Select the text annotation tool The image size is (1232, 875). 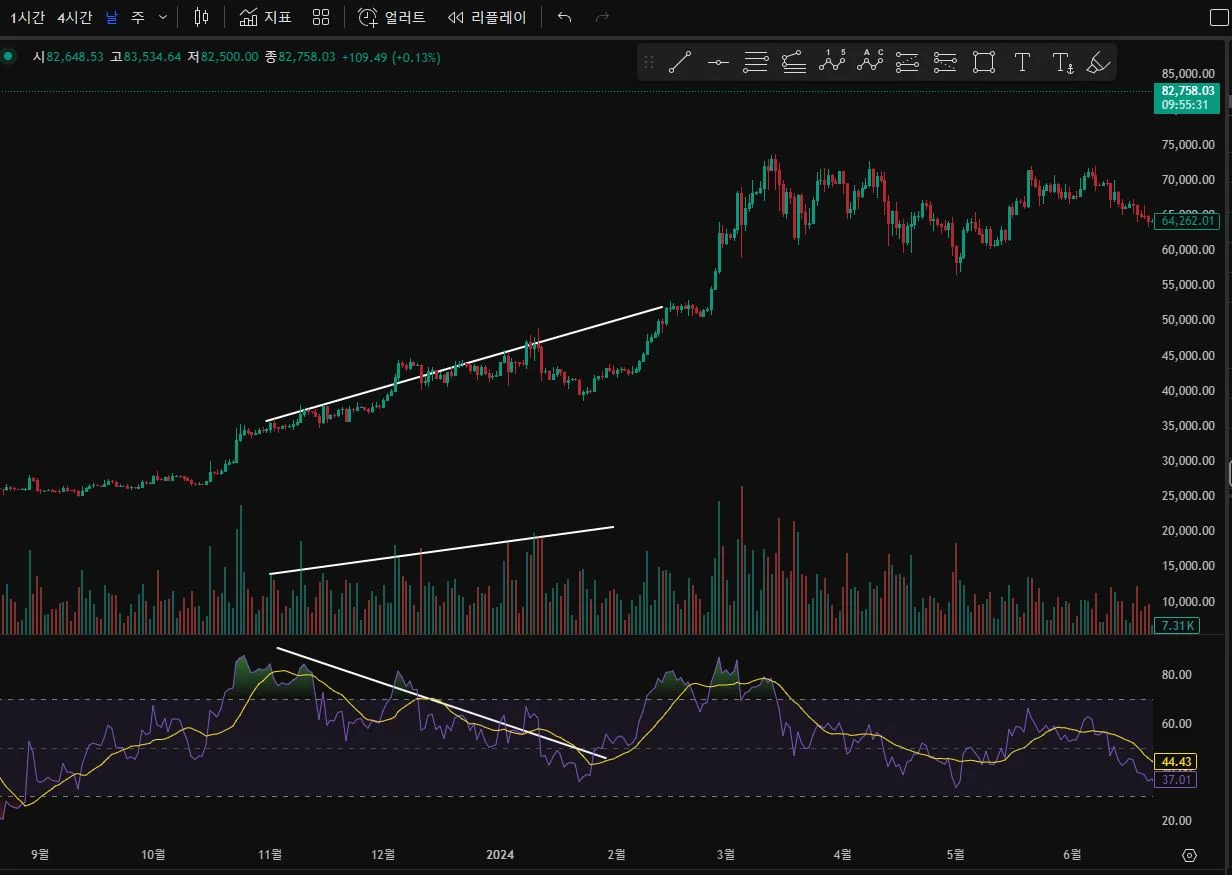[x=1022, y=63]
